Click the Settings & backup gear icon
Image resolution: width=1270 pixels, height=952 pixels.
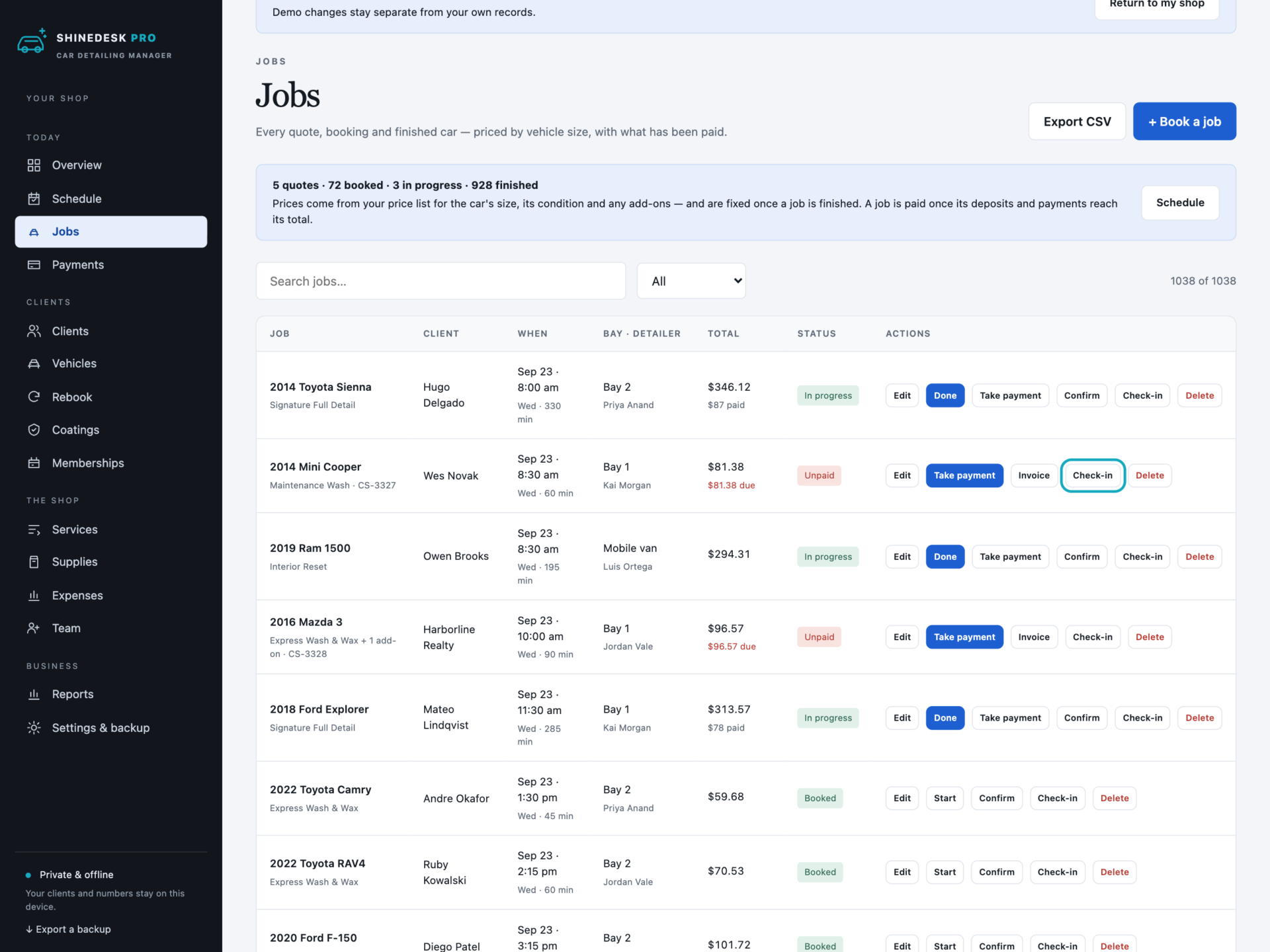34,727
